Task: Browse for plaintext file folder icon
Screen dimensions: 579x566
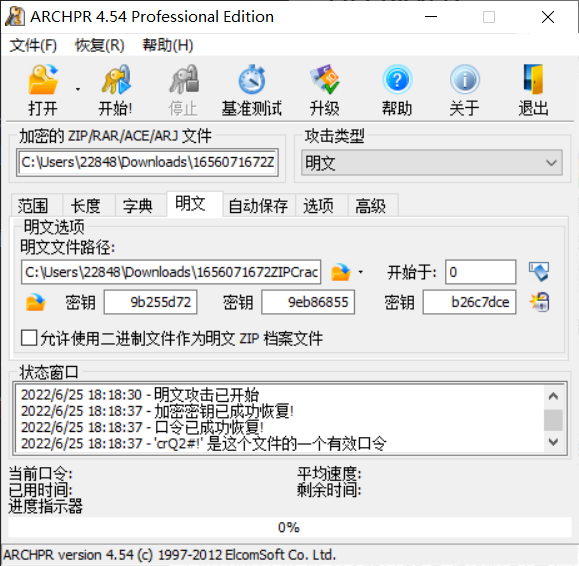Action: pos(340,272)
